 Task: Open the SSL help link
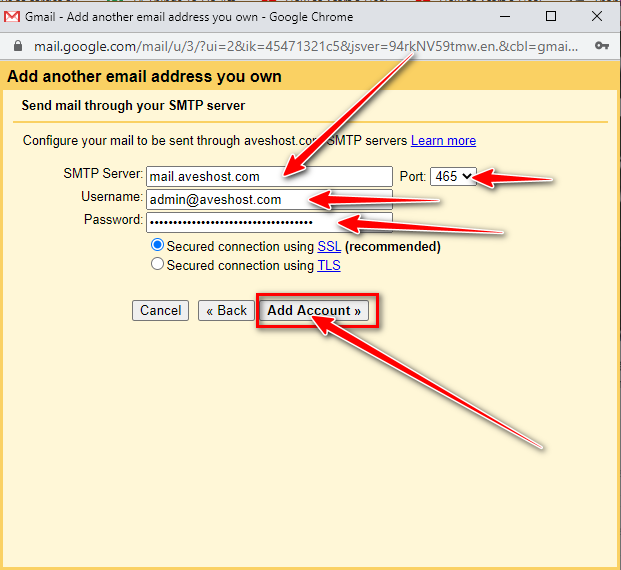pos(329,246)
